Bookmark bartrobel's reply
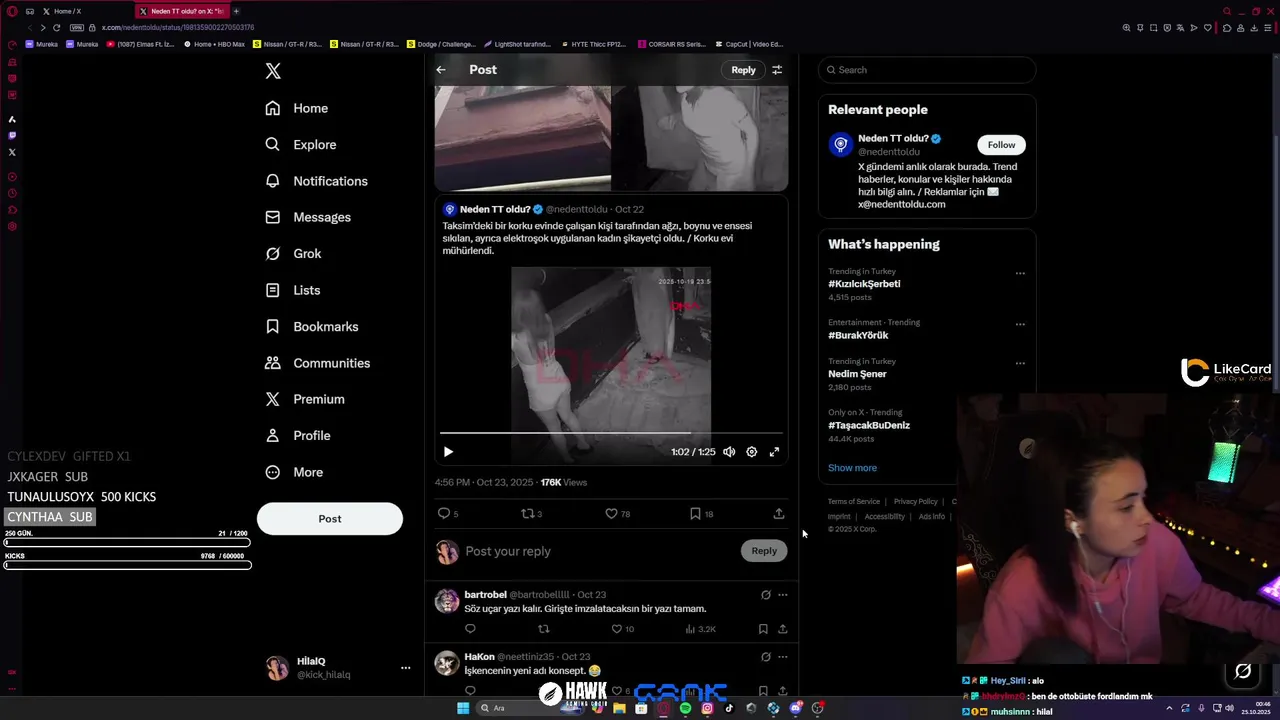Image resolution: width=1280 pixels, height=720 pixels. [763, 629]
